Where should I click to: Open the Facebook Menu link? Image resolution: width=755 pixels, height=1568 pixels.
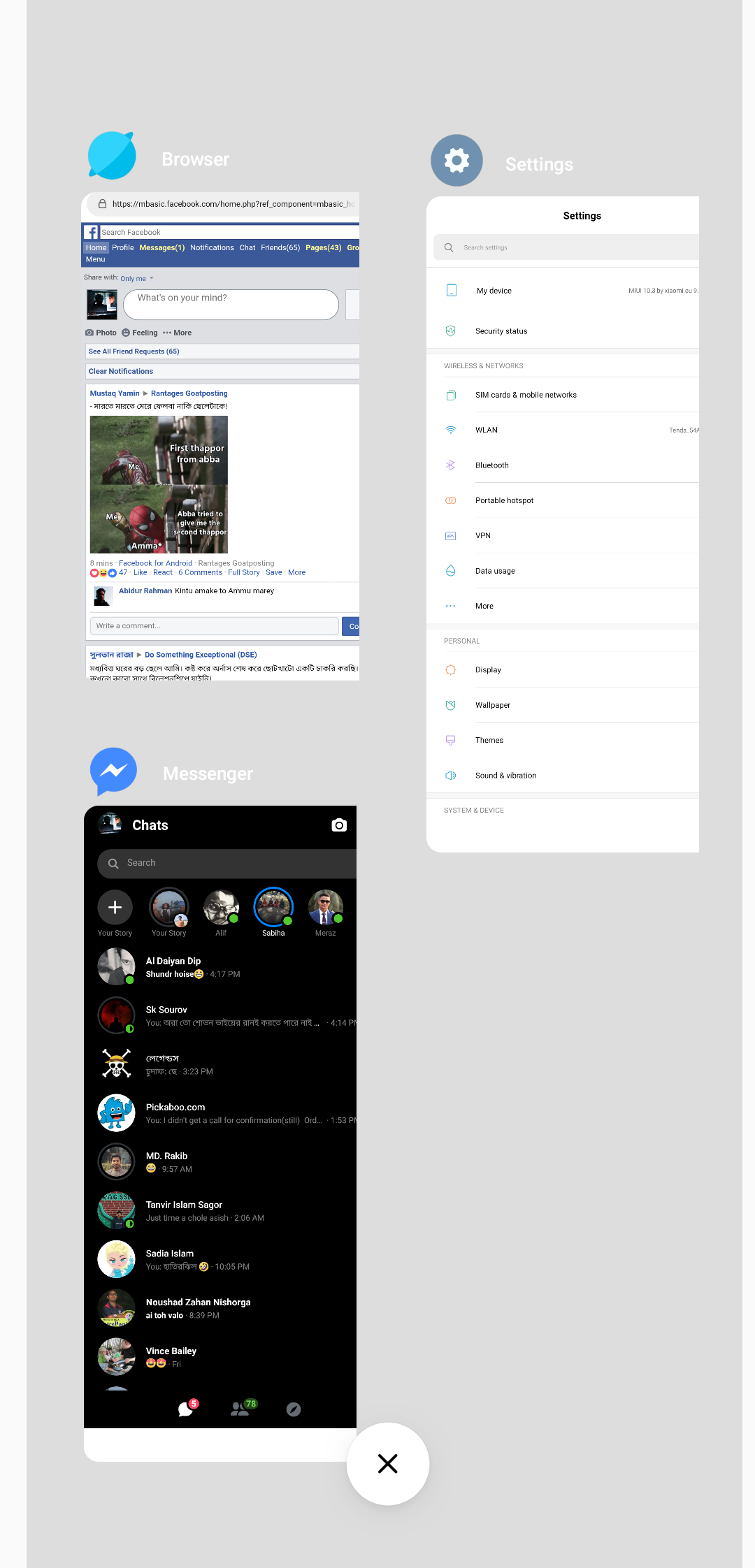tap(96, 259)
